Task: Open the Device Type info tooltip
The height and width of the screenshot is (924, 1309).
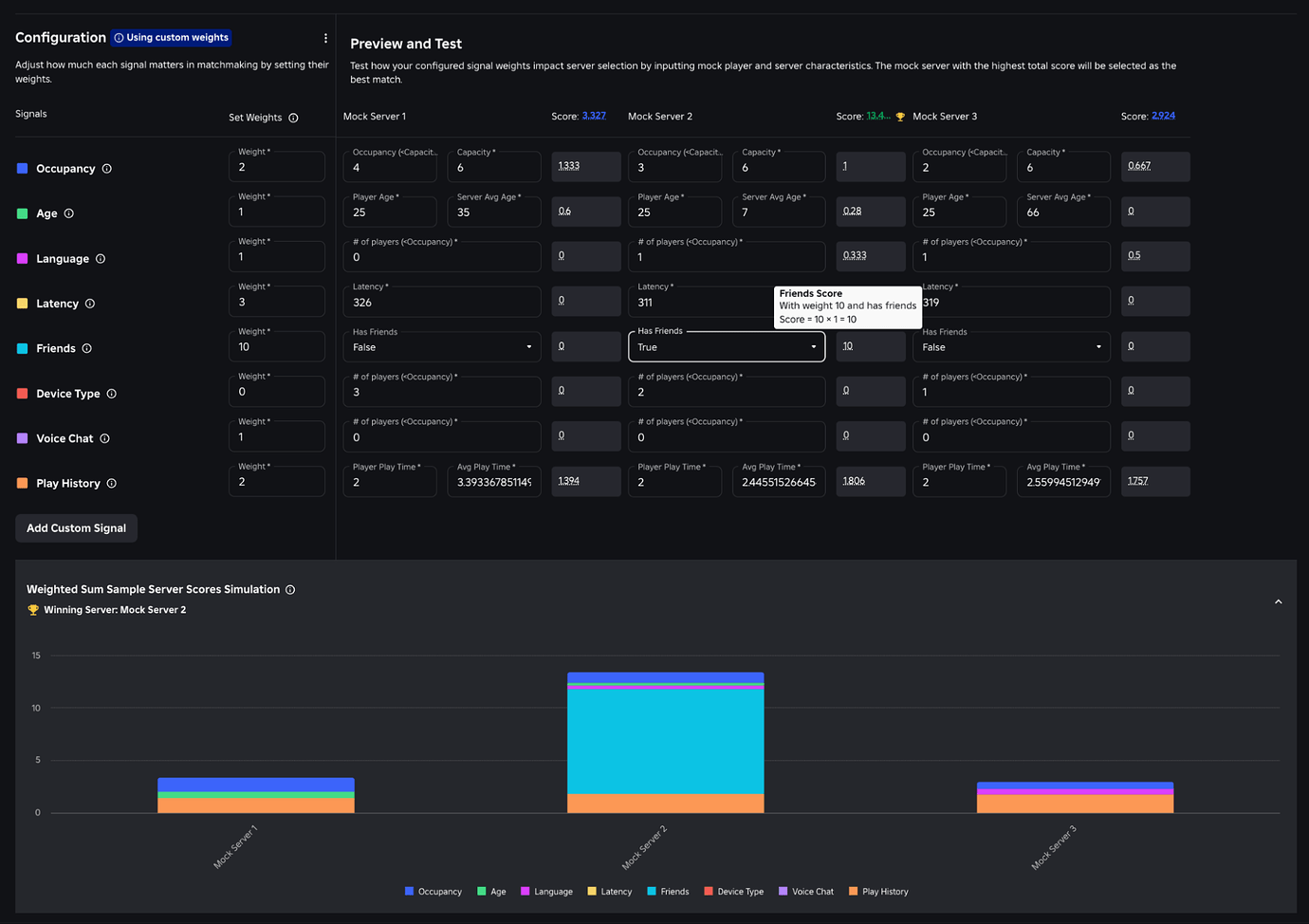Action: 111,394
